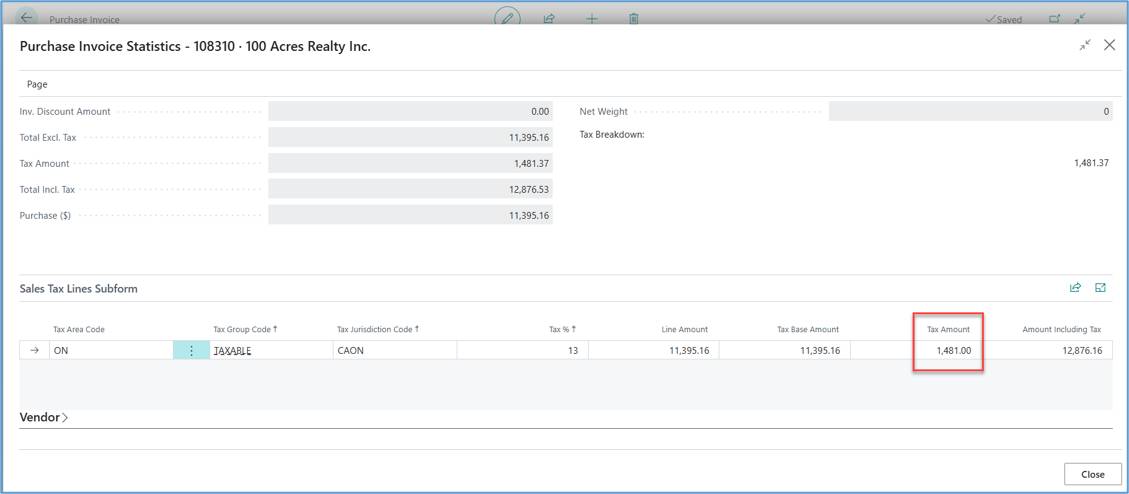Click the Tax % cell showing 13
The image size is (1129, 494).
coord(523,350)
